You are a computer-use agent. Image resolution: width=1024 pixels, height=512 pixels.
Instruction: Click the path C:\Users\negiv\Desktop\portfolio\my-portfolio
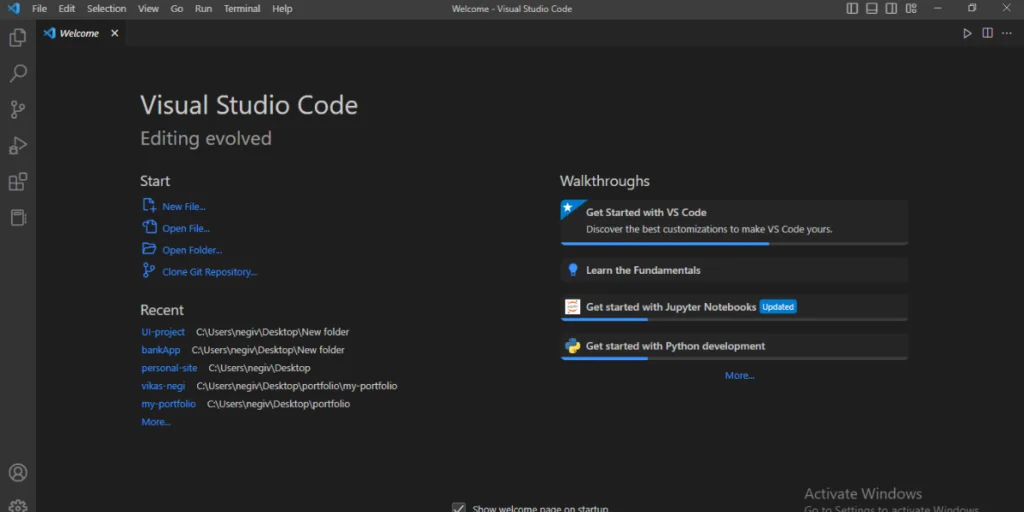click(296, 386)
